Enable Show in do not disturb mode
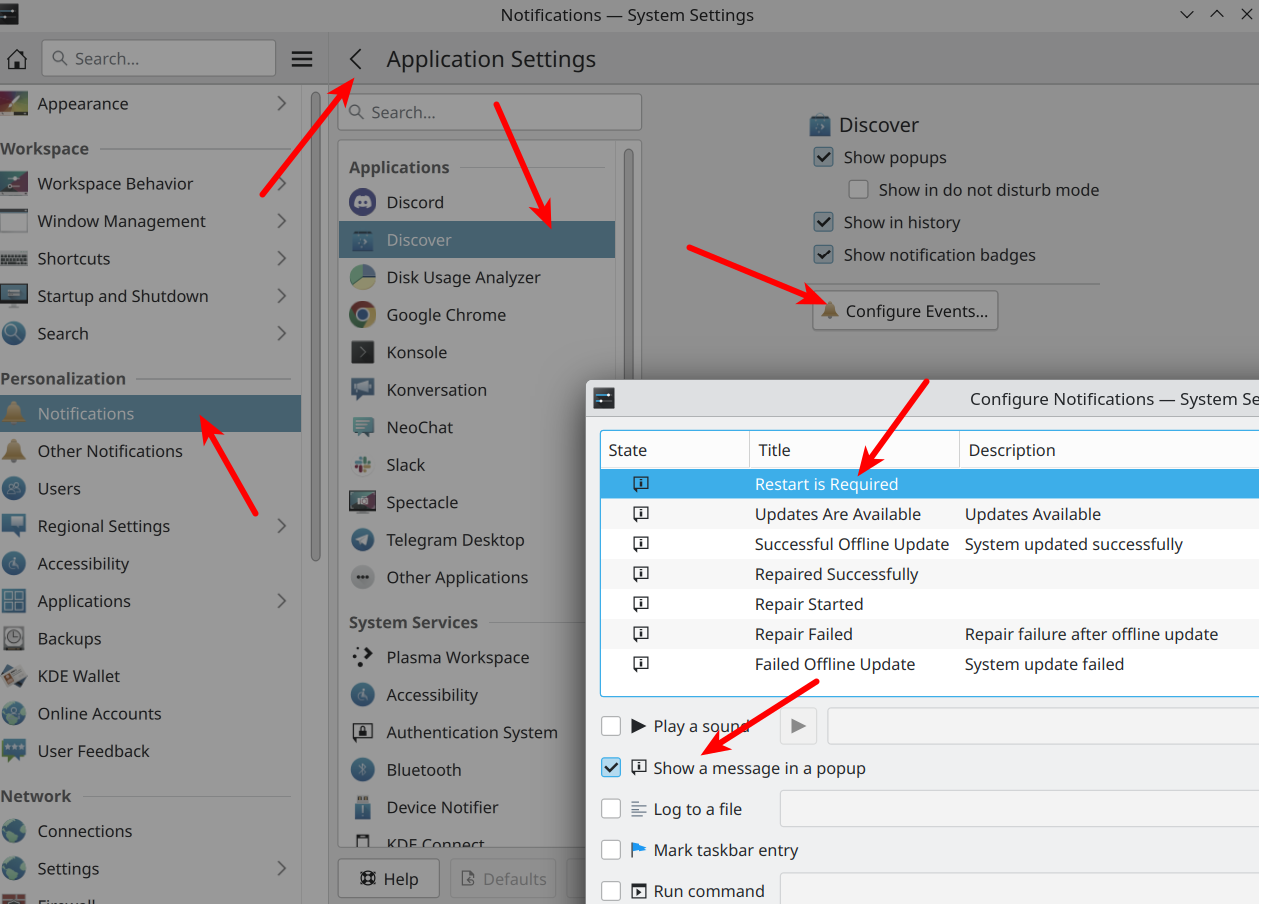The image size is (1266, 905). pyautogui.click(x=858, y=190)
